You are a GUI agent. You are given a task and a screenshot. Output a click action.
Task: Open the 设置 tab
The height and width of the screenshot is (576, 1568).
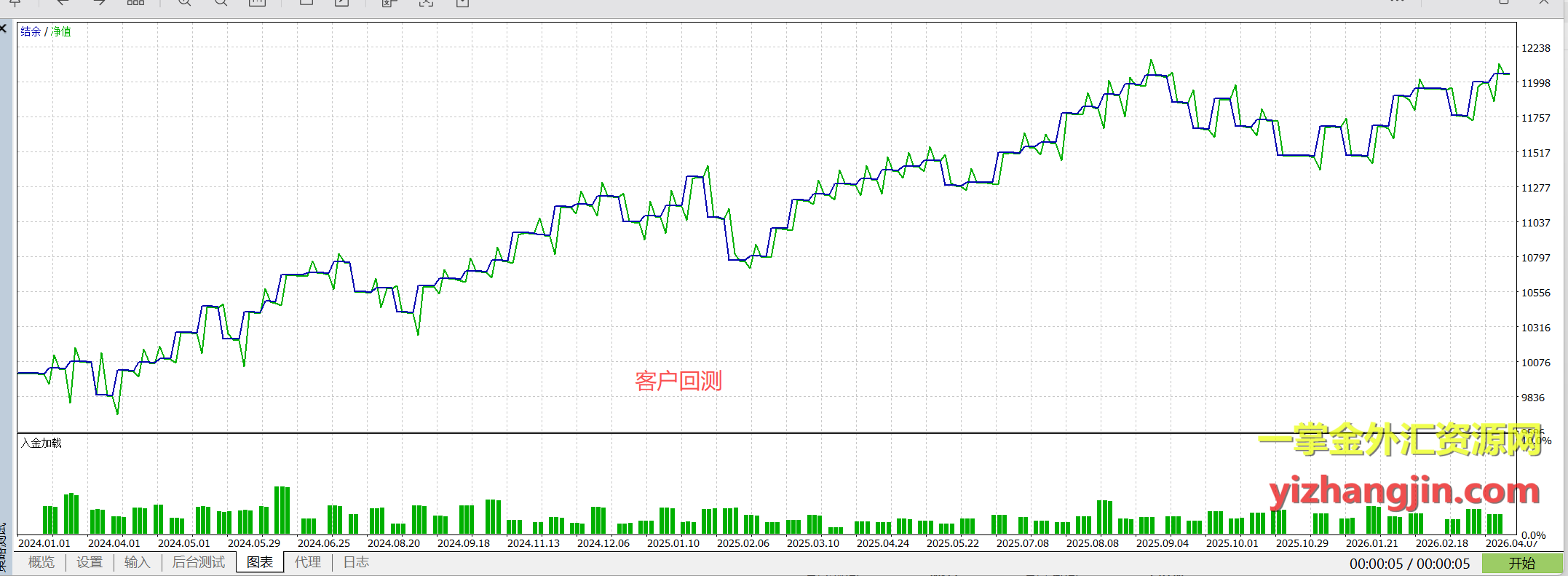pyautogui.click(x=90, y=562)
